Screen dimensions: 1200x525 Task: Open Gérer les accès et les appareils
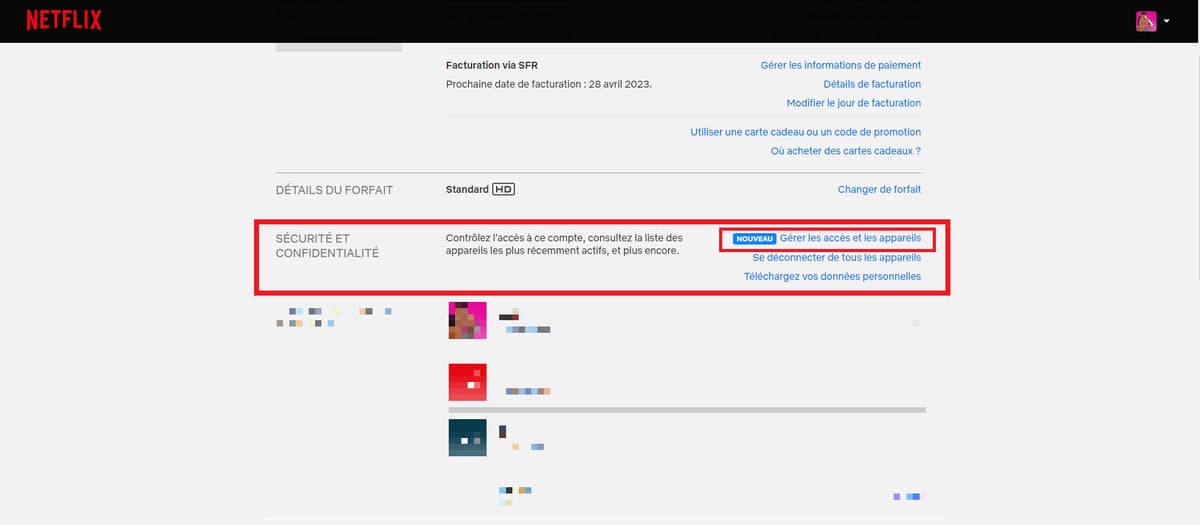(850, 239)
